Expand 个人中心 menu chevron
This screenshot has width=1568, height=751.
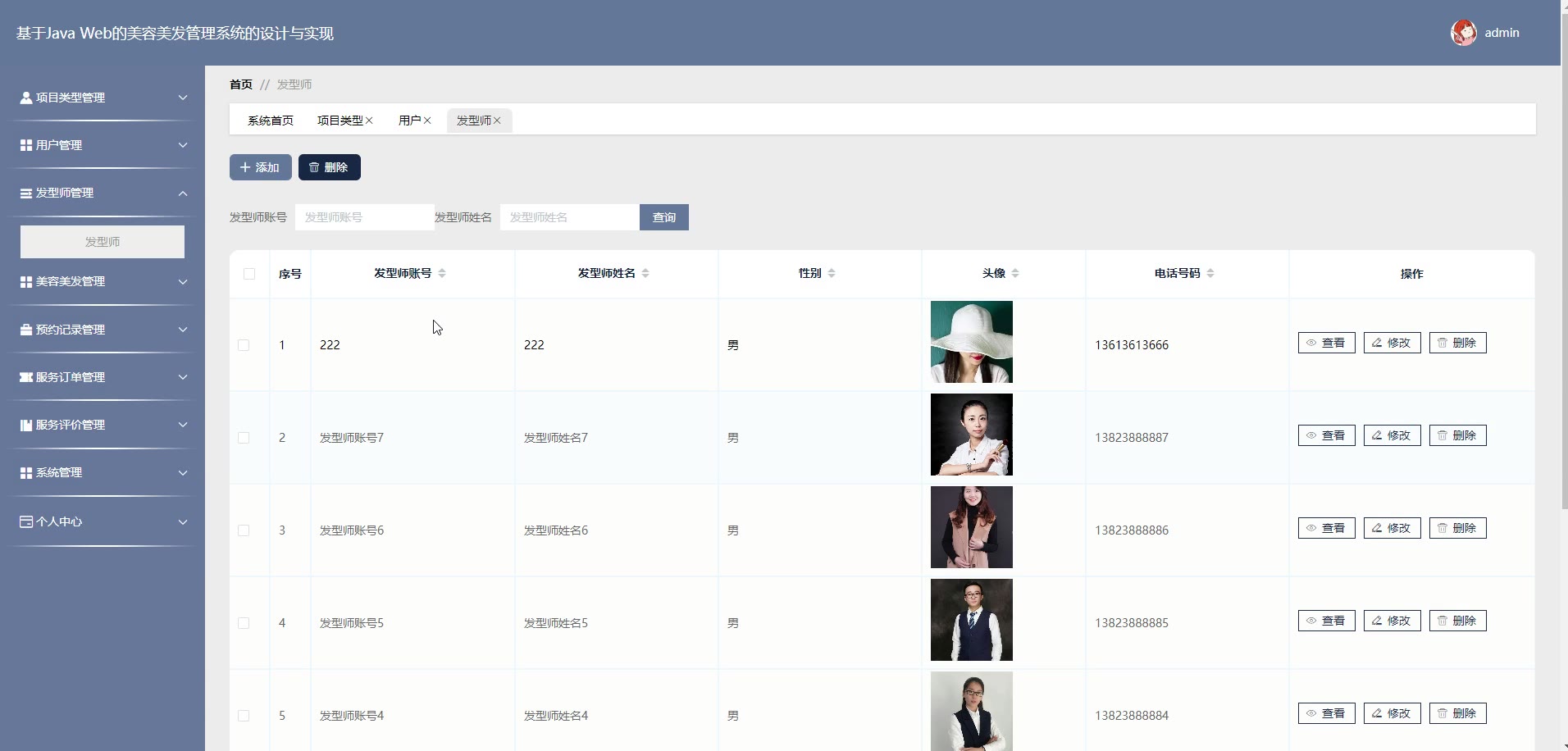[183, 521]
